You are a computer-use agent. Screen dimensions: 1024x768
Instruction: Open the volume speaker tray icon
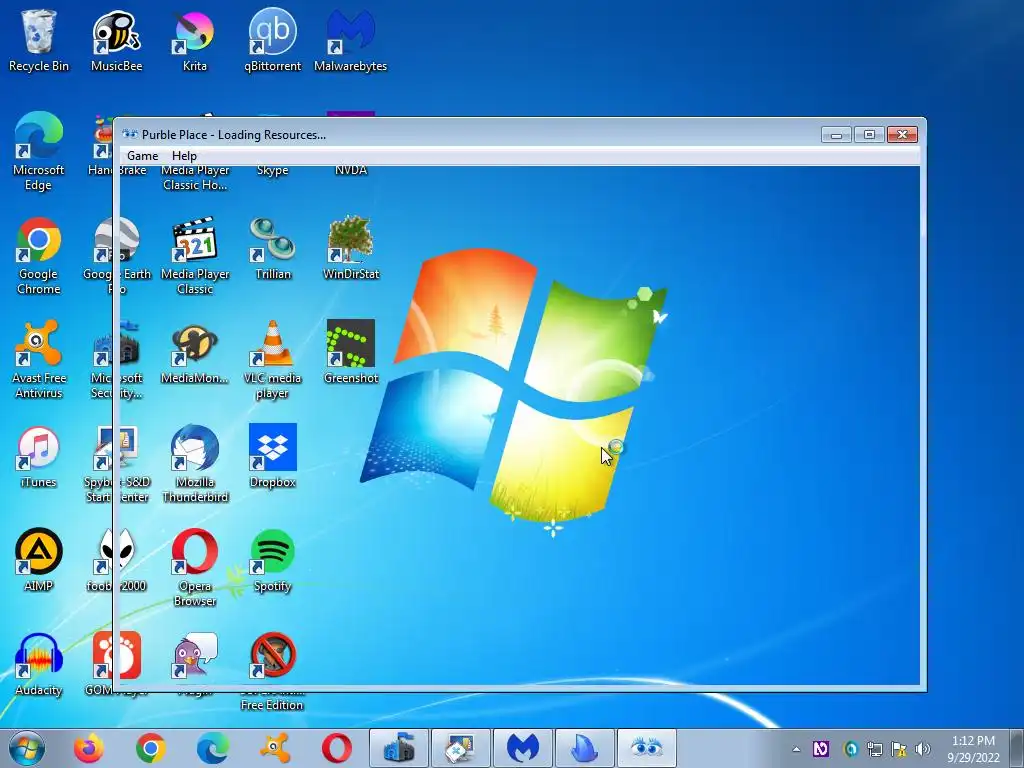pos(922,749)
